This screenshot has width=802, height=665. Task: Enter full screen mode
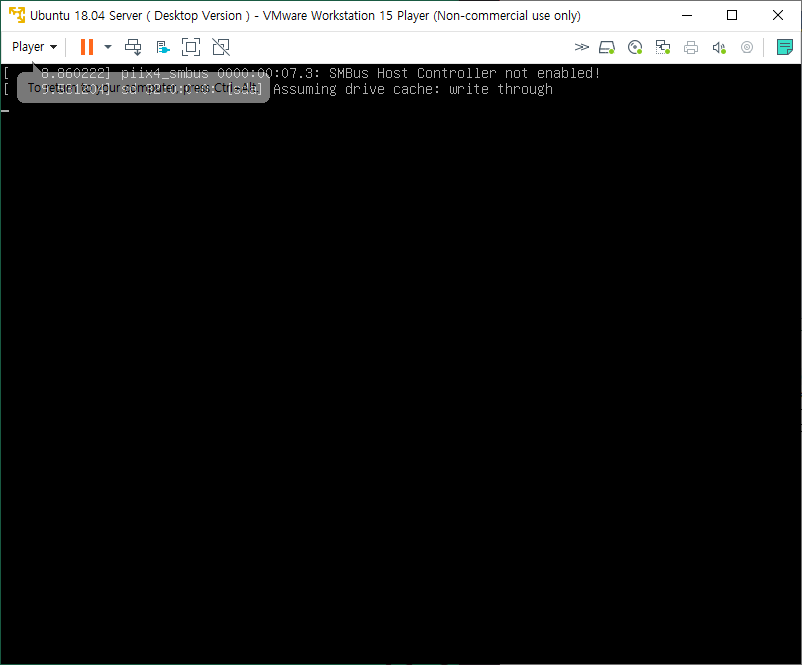point(191,47)
